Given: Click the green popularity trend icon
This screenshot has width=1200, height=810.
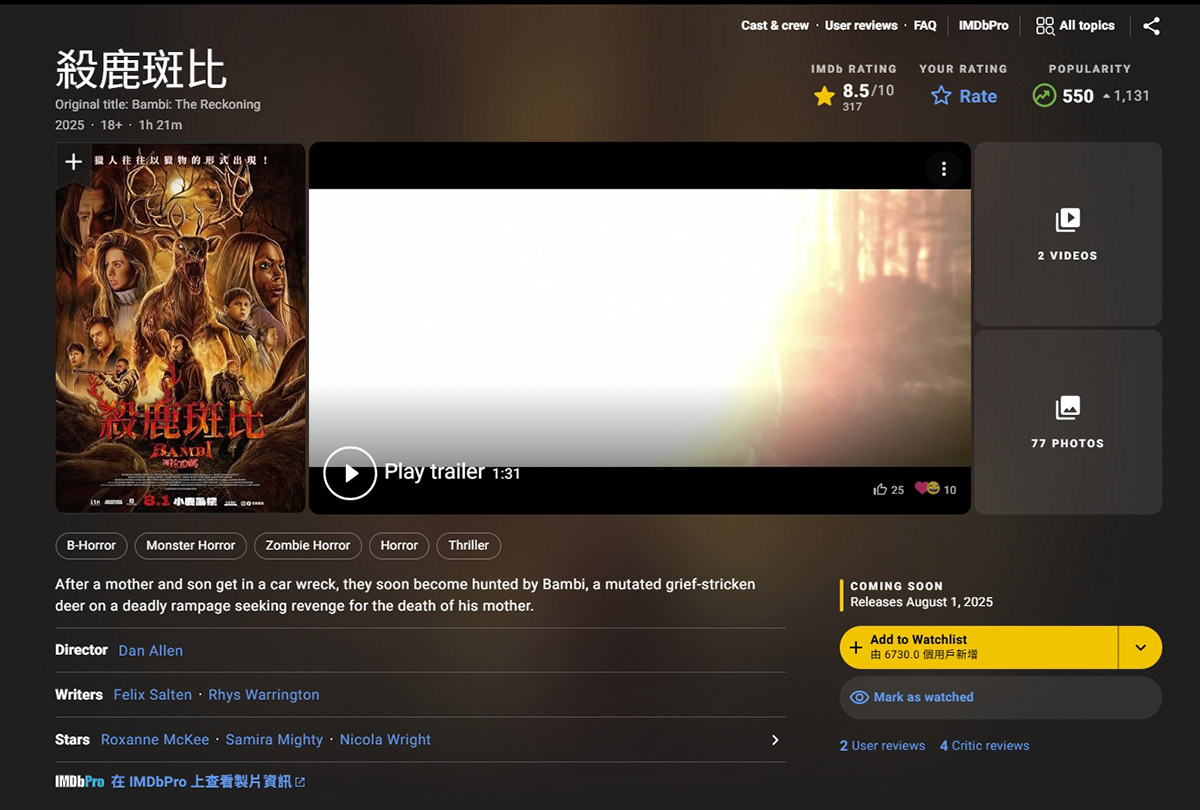Looking at the screenshot, I should tap(1044, 96).
